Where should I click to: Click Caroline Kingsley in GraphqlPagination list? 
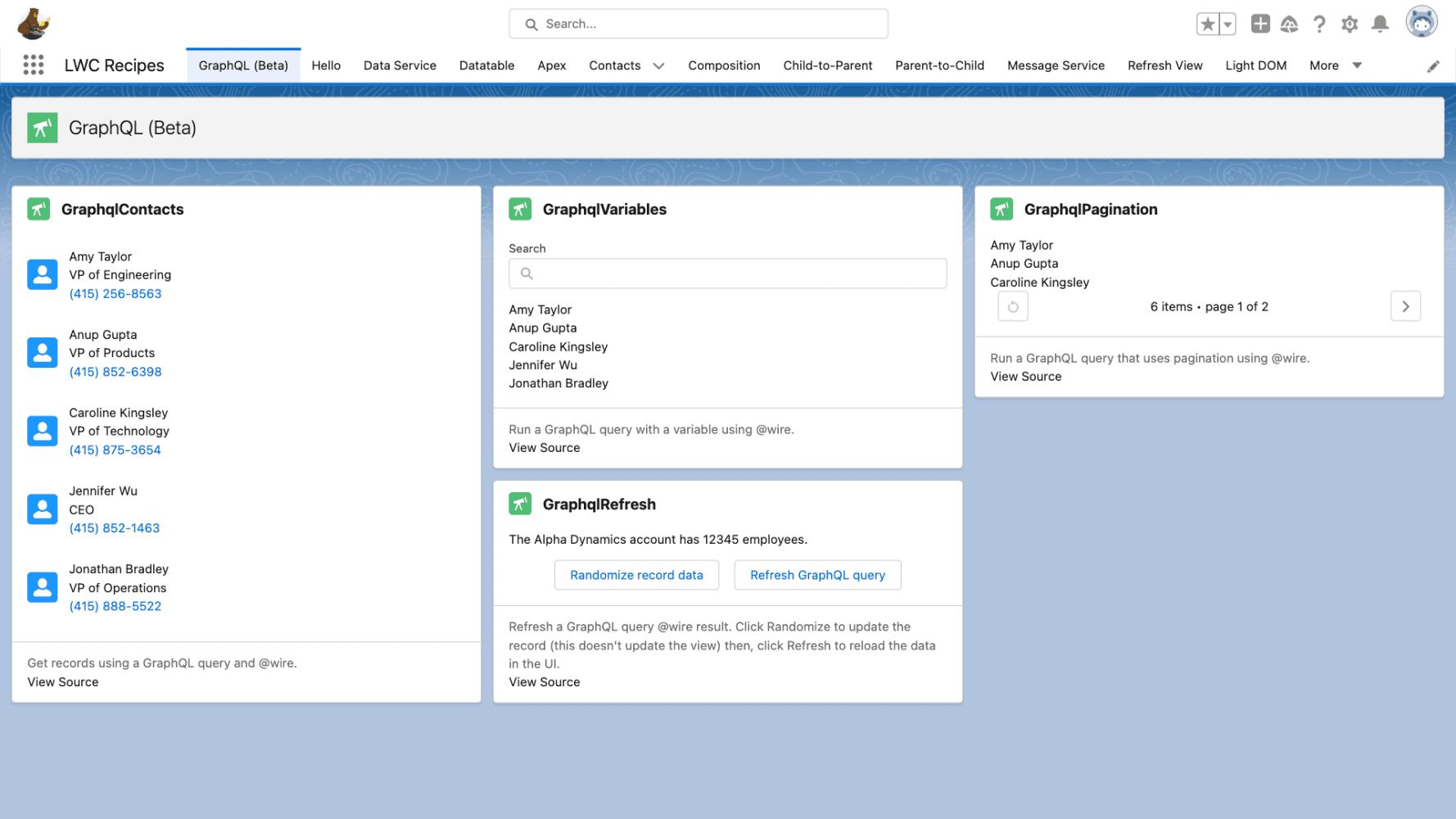(1040, 282)
